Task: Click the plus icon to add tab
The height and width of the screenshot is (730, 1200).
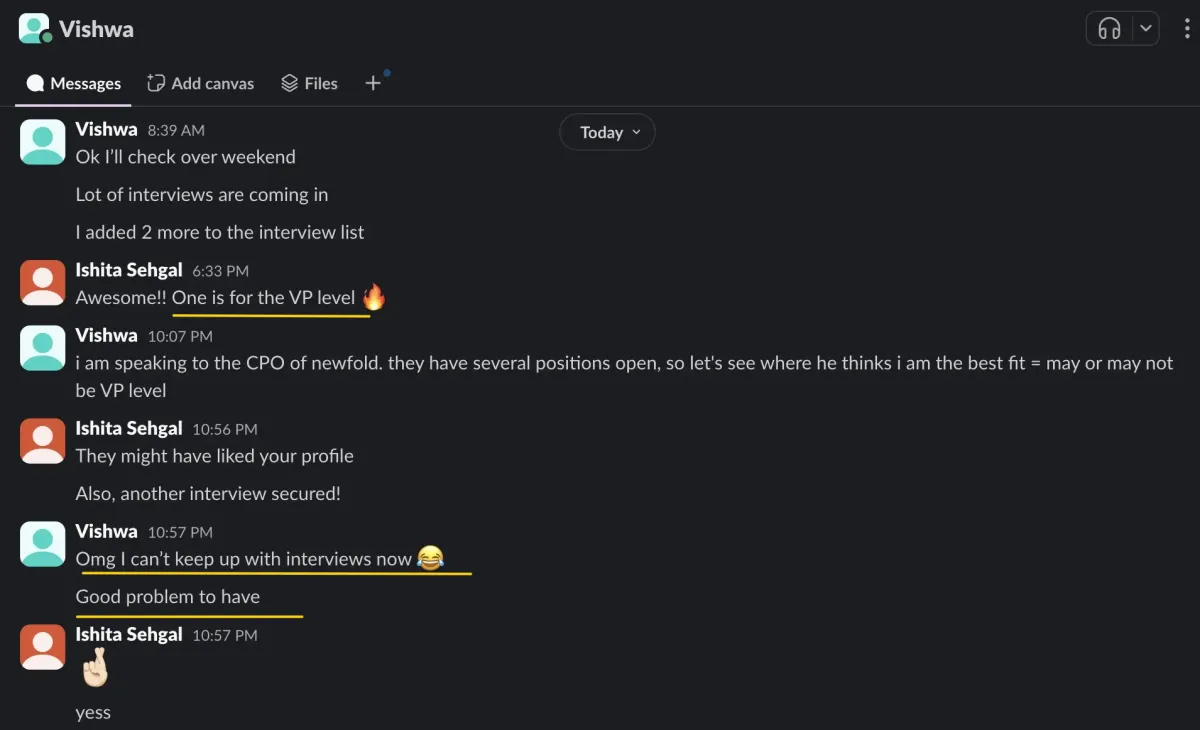Action: pos(373,84)
